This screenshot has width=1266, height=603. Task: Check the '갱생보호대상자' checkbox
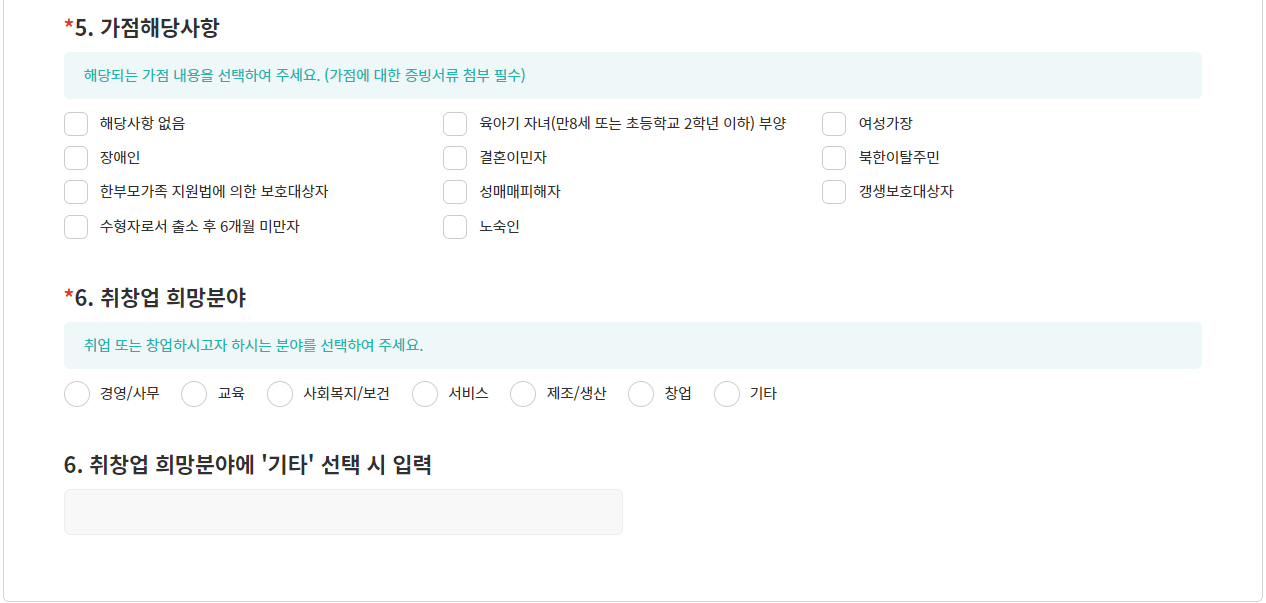pyautogui.click(x=834, y=192)
